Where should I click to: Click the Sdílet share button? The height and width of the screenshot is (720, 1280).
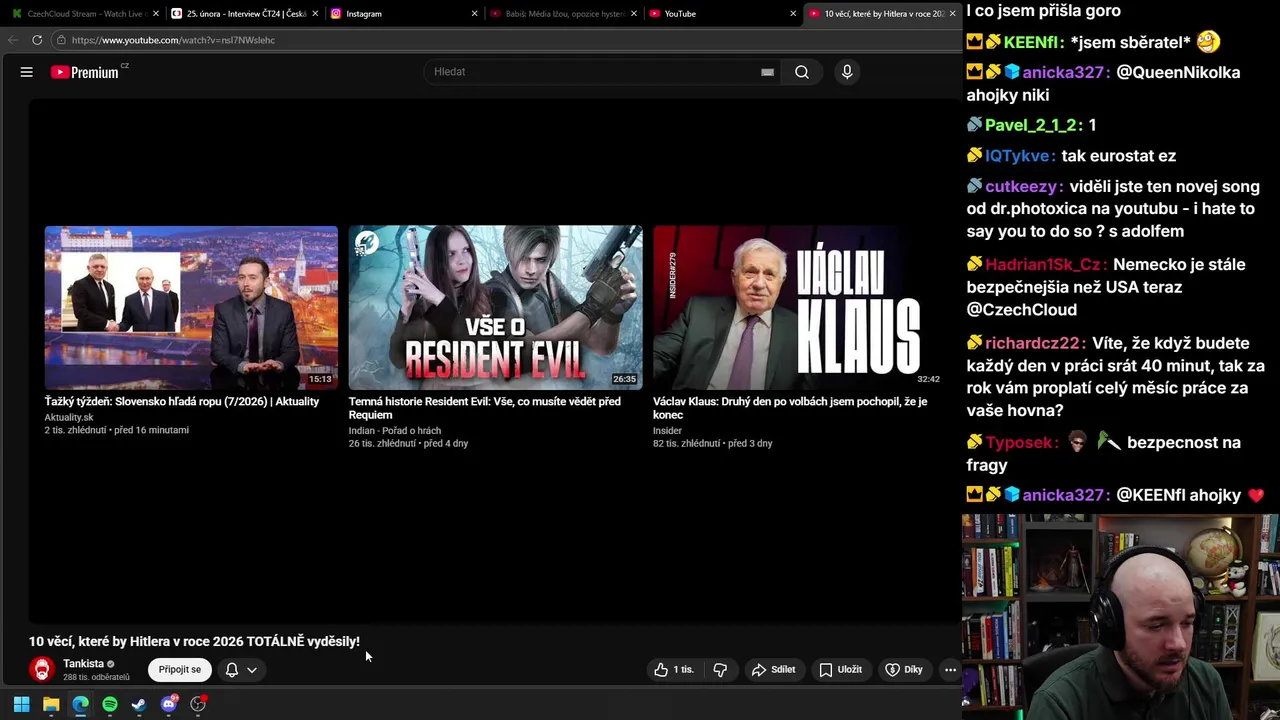click(774, 670)
